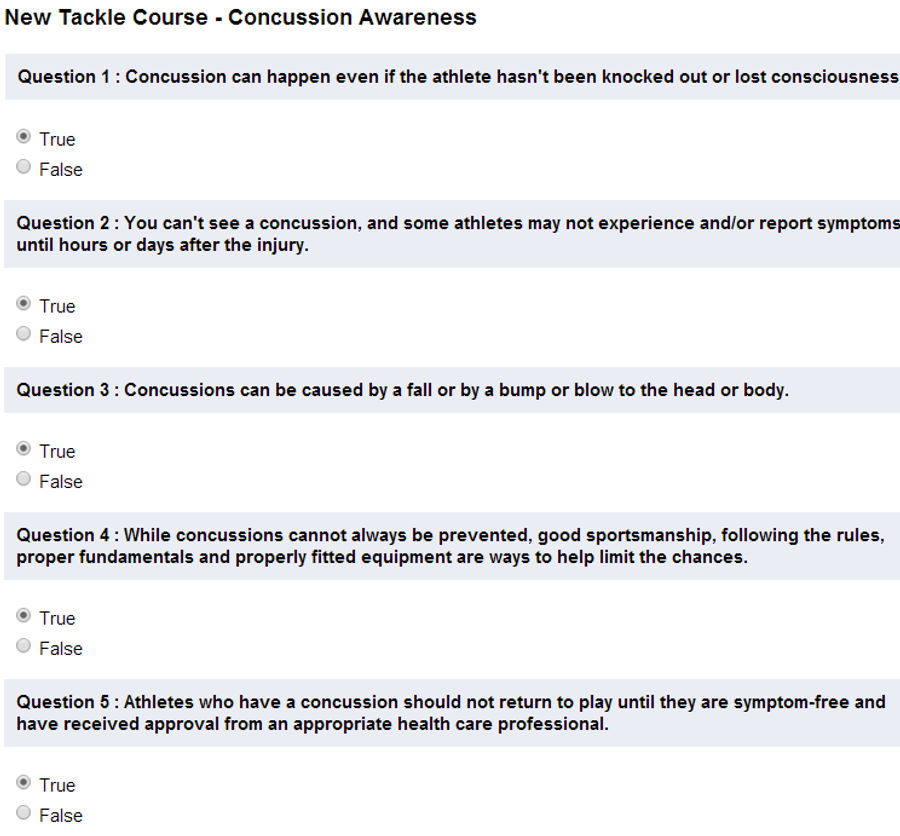Click Question 3 header about fall or bump
Viewport: 900px width, 836px height.
[x=452, y=390]
